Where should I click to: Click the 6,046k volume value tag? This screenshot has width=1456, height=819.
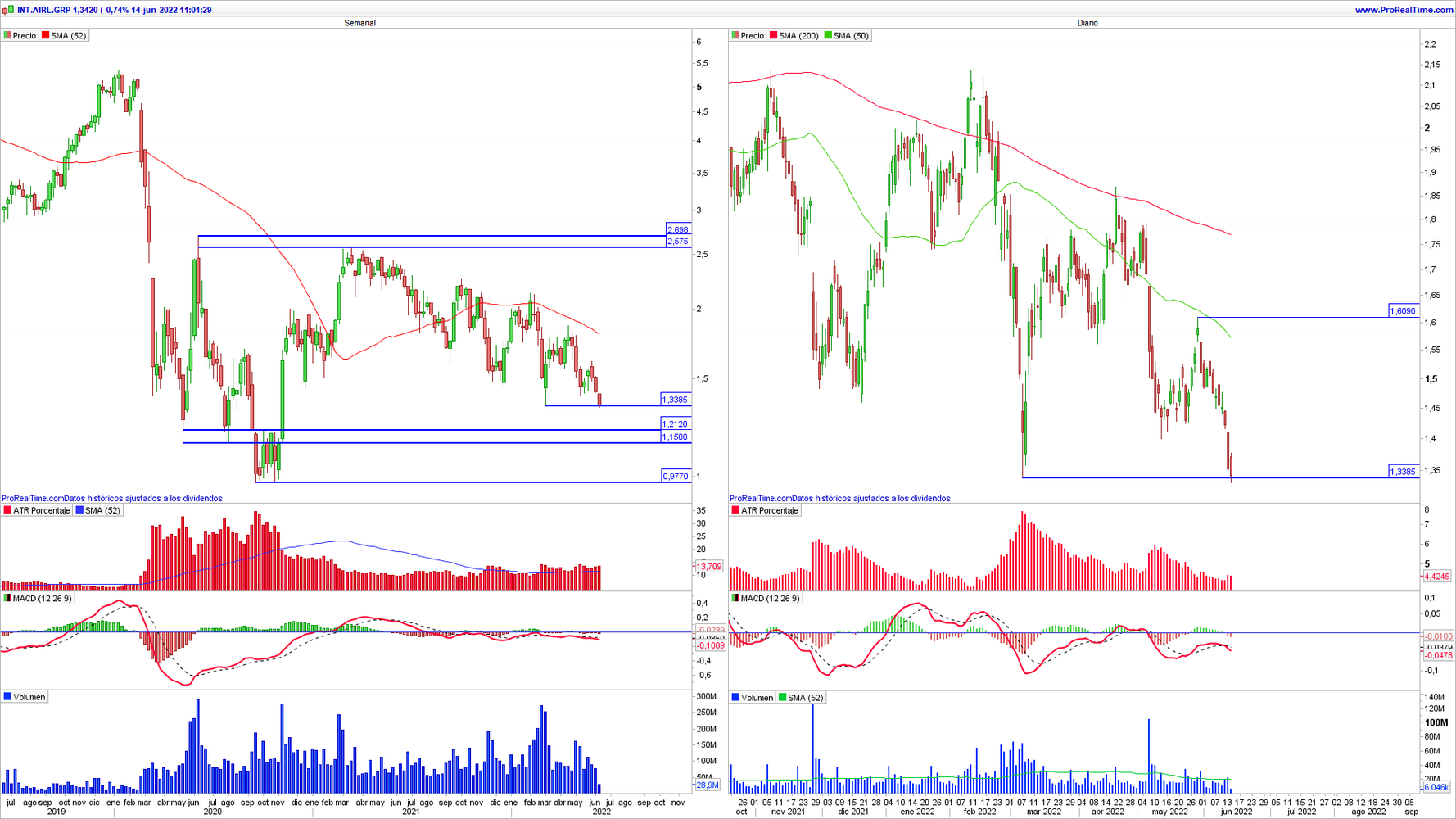click(x=1436, y=787)
